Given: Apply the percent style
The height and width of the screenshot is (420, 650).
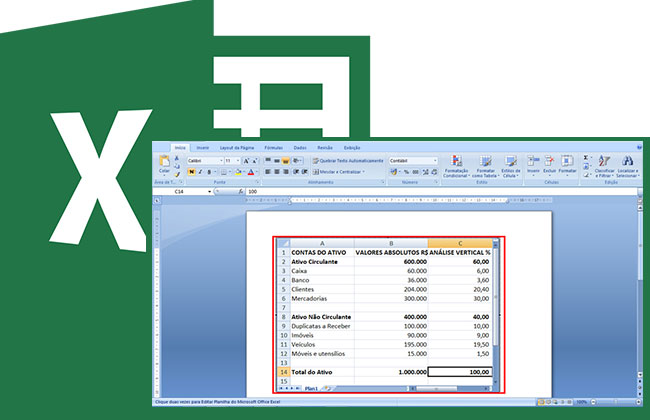Looking at the screenshot, I should point(406,172).
